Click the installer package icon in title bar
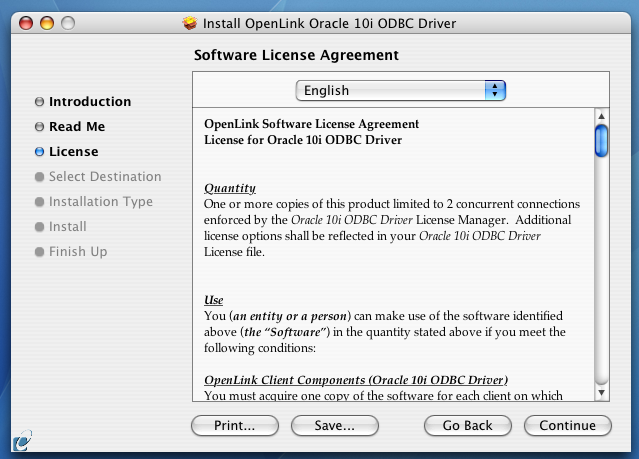 point(189,23)
